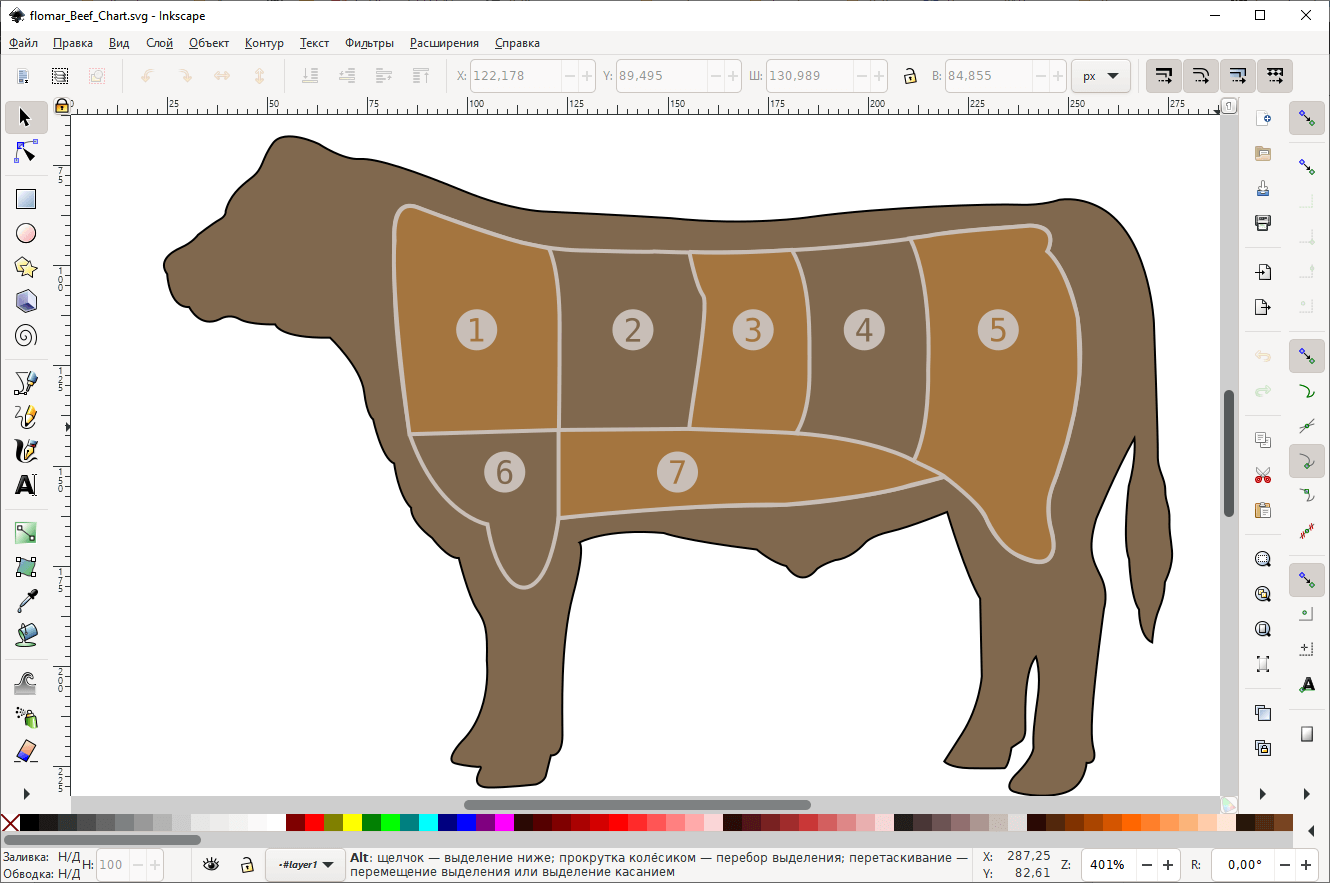Open the Контур menu

pos(264,43)
